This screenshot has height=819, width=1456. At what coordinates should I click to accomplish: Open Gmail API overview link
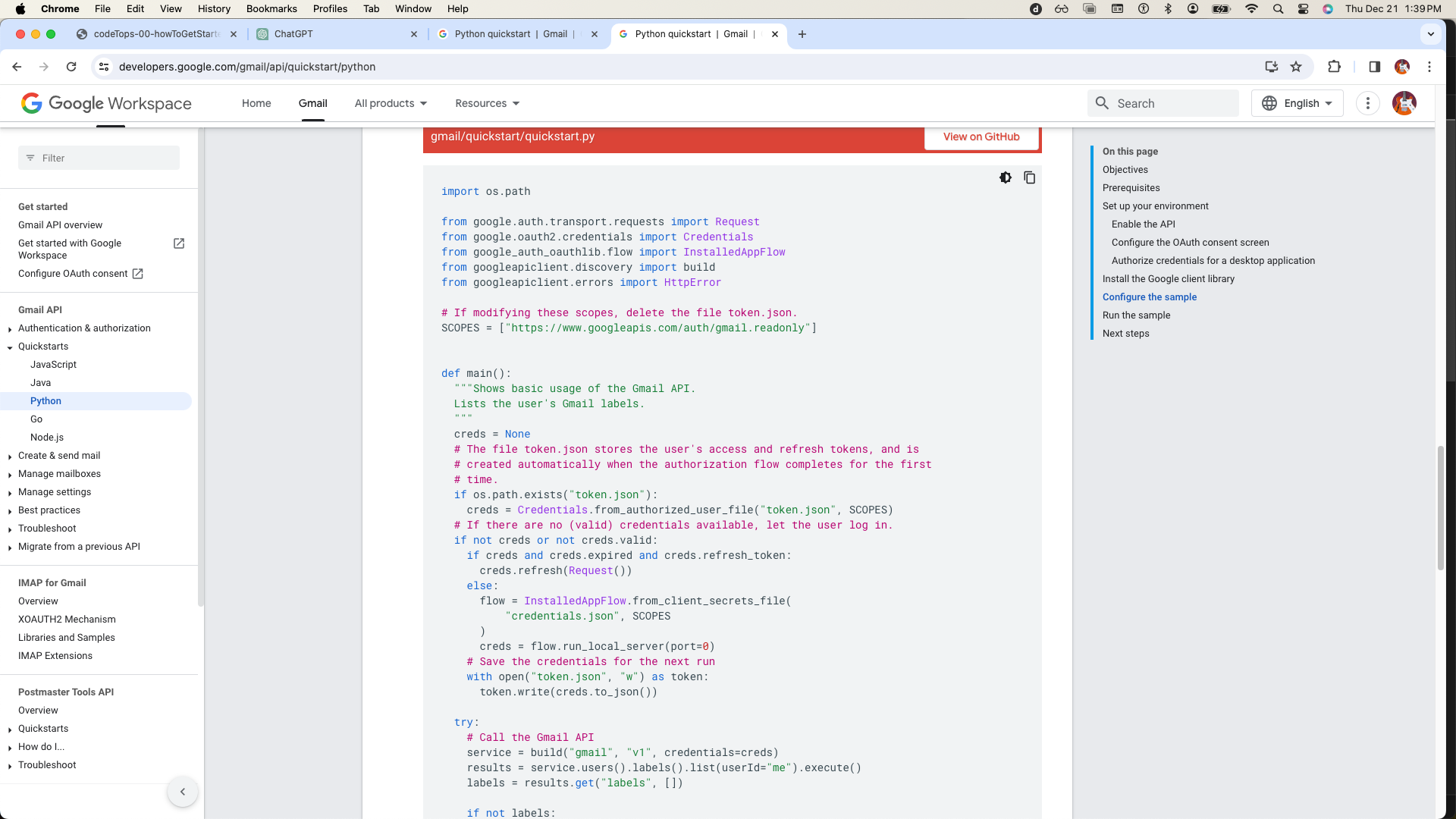[x=60, y=225]
